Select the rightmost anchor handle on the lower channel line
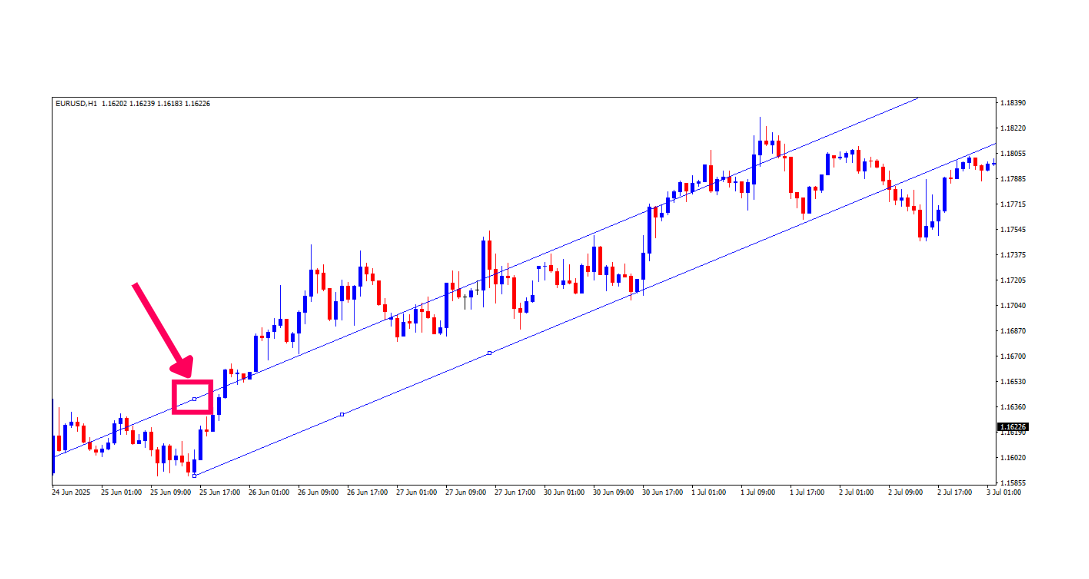 pyautogui.click(x=489, y=353)
